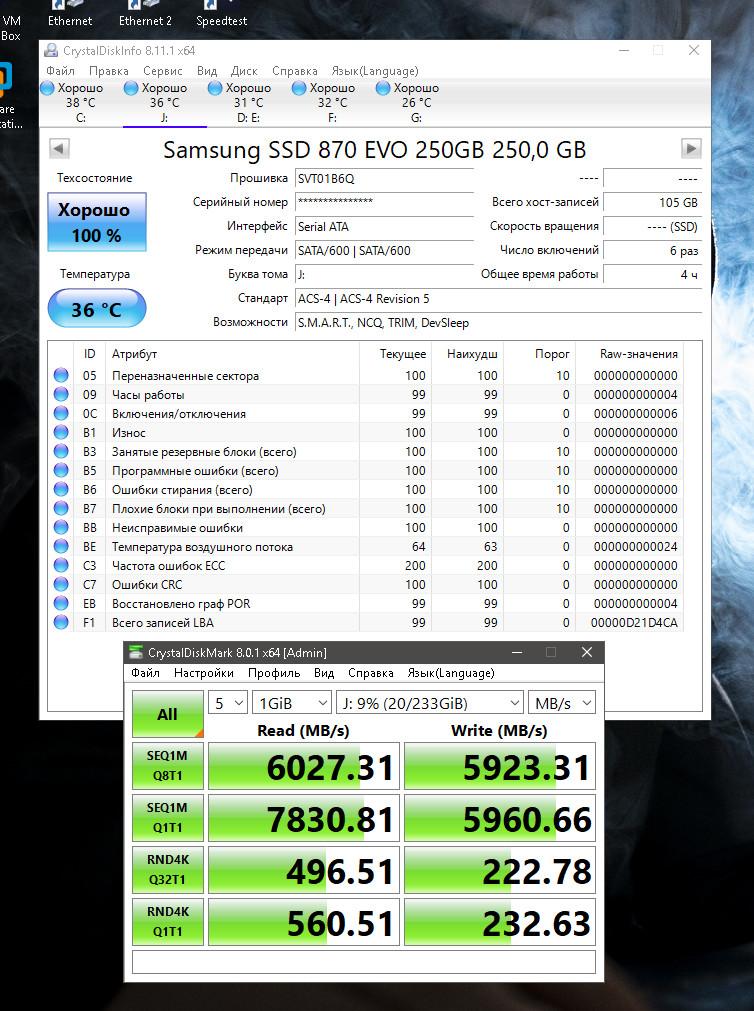Select drive C: health icon at 38 °C
The image size is (754, 1011).
point(47,88)
